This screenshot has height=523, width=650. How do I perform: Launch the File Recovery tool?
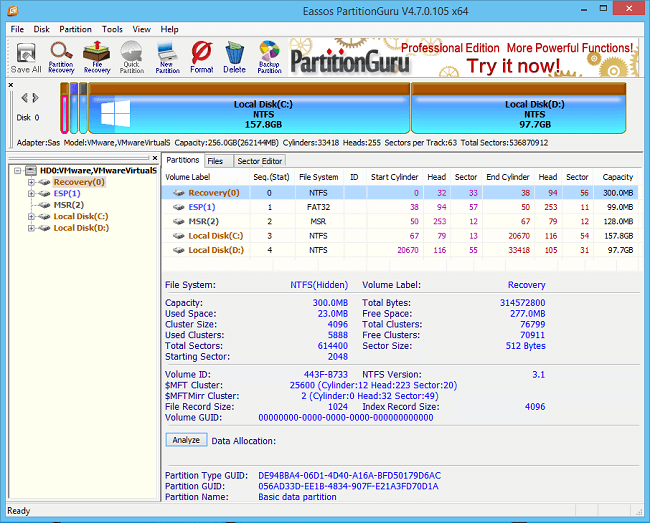[x=97, y=58]
